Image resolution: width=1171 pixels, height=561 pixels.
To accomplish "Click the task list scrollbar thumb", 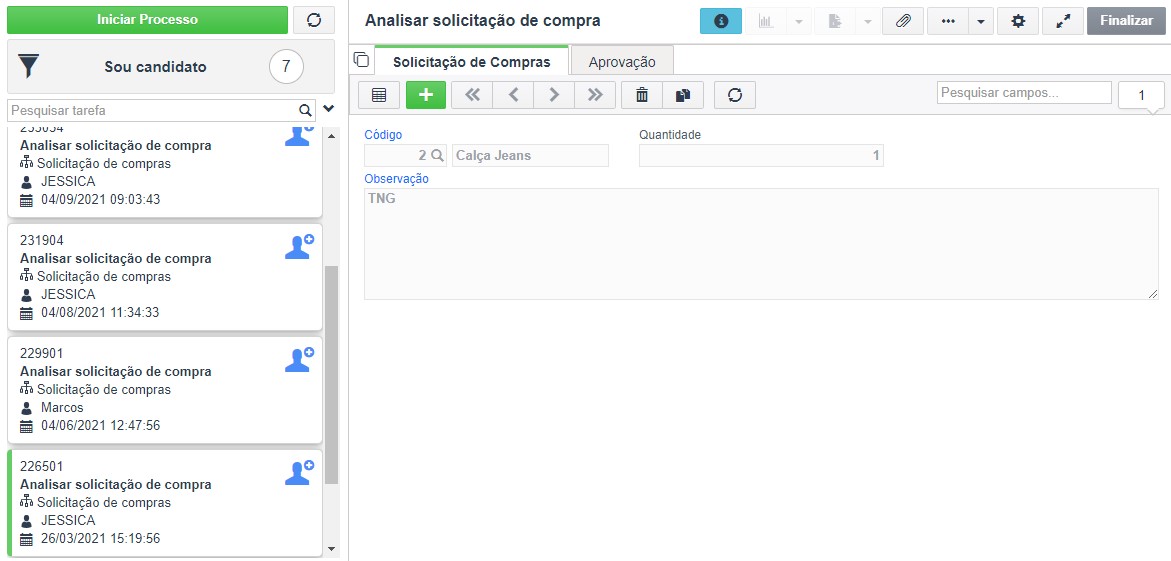I will 332,374.
